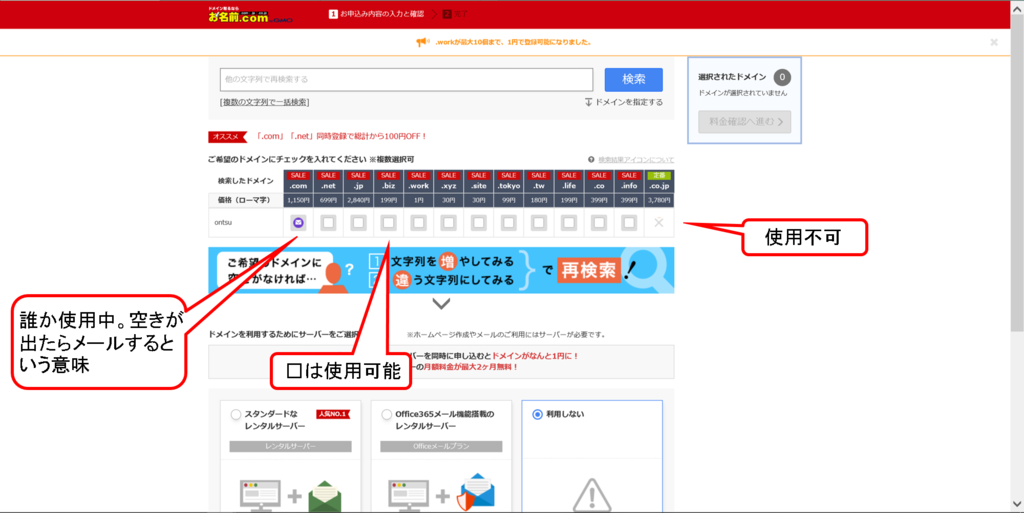The width and height of the screenshot is (1024, 513).
Task: Tick the .xyz checkbox for ontsu
Action: point(449,223)
